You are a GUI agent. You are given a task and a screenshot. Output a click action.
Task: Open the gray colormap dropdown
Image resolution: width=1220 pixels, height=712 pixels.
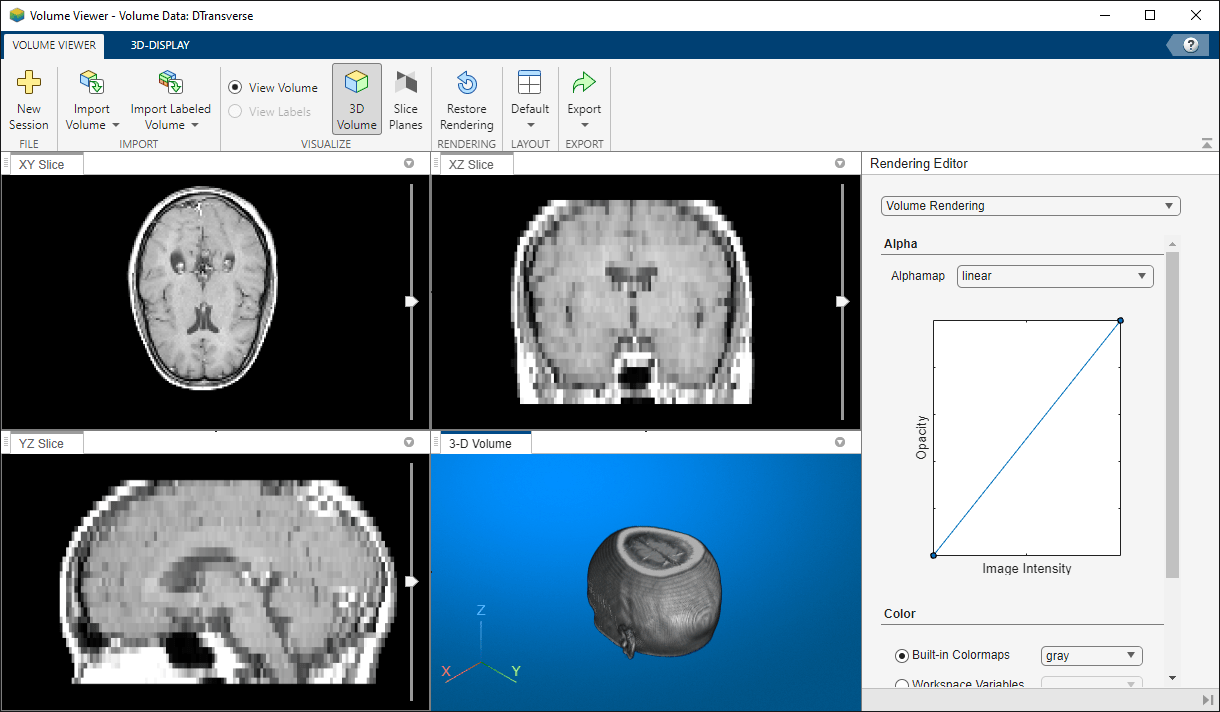pyautogui.click(x=1091, y=655)
